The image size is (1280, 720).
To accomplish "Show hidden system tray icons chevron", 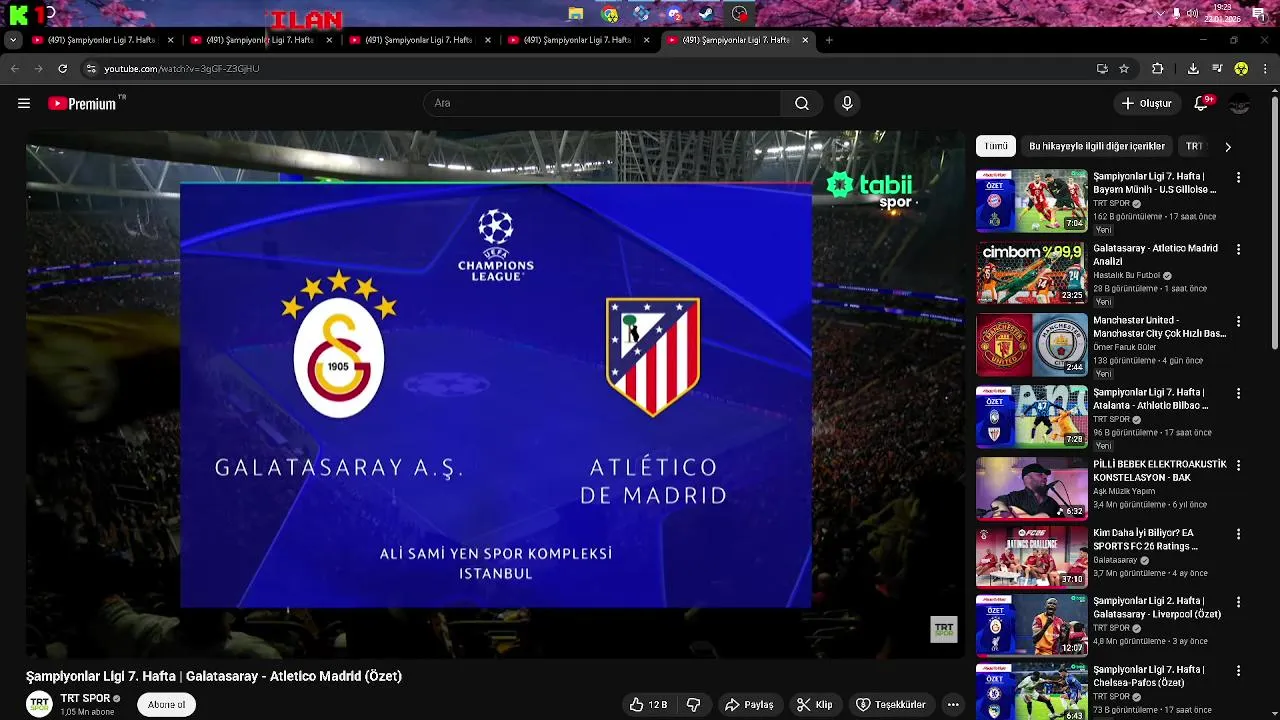I will click(x=1160, y=14).
